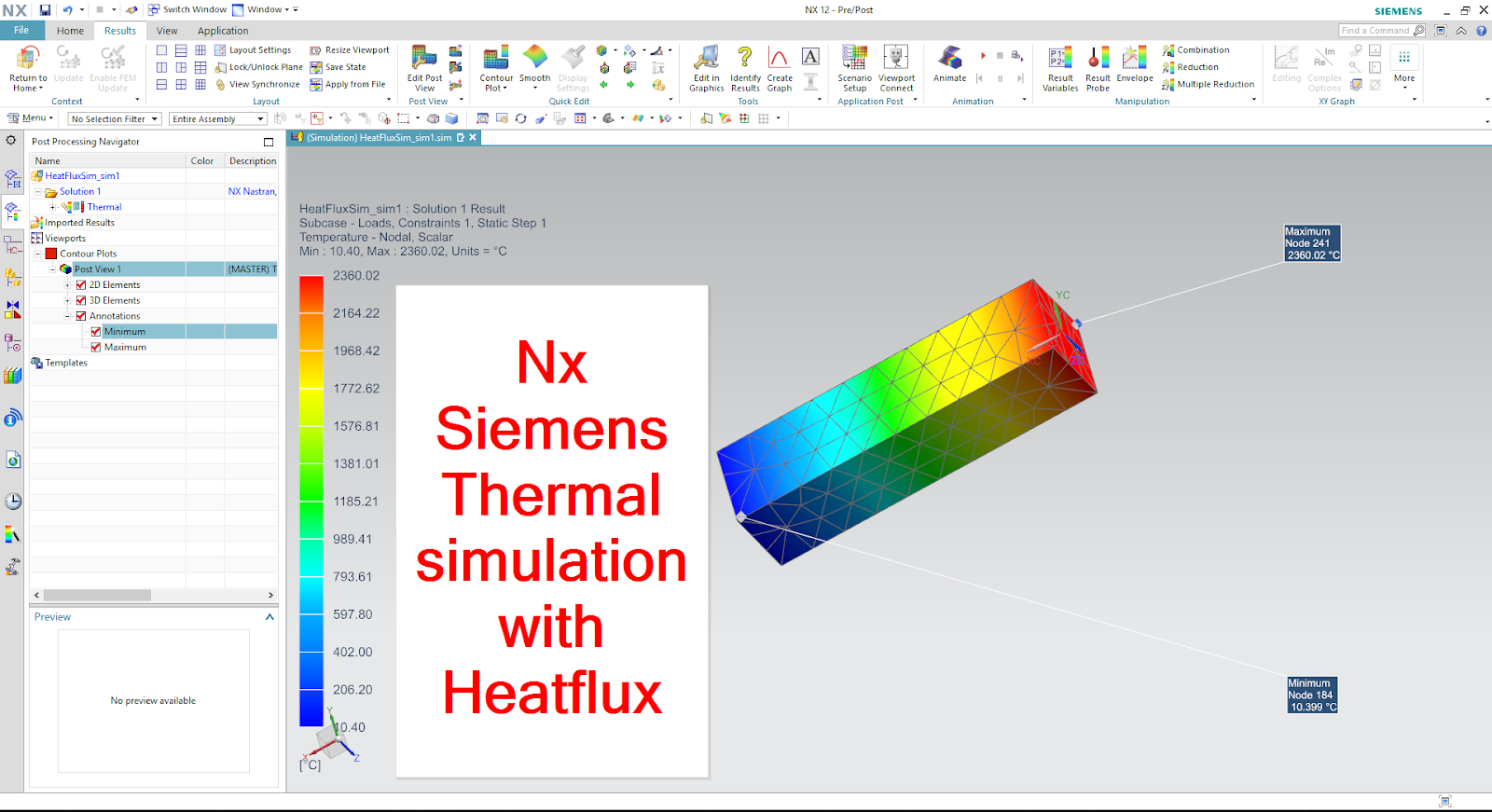
Task: Collapse the Solution 1 tree node
Action: [x=38, y=192]
